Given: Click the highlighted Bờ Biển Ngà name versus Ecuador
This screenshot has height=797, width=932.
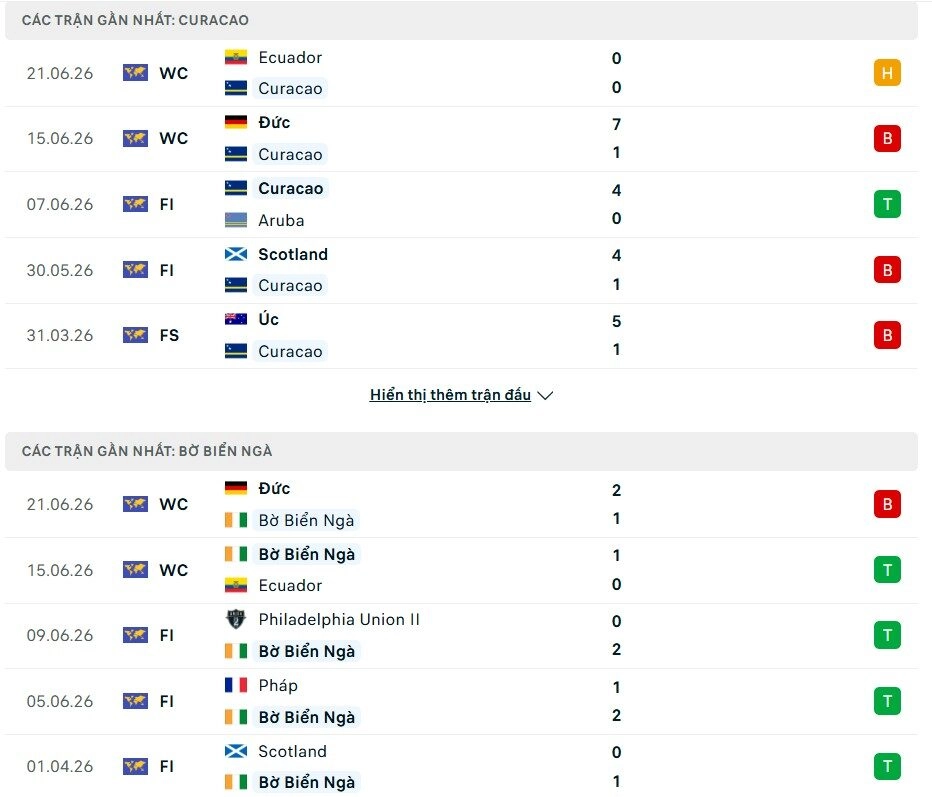Looking at the screenshot, I should (x=307, y=555).
